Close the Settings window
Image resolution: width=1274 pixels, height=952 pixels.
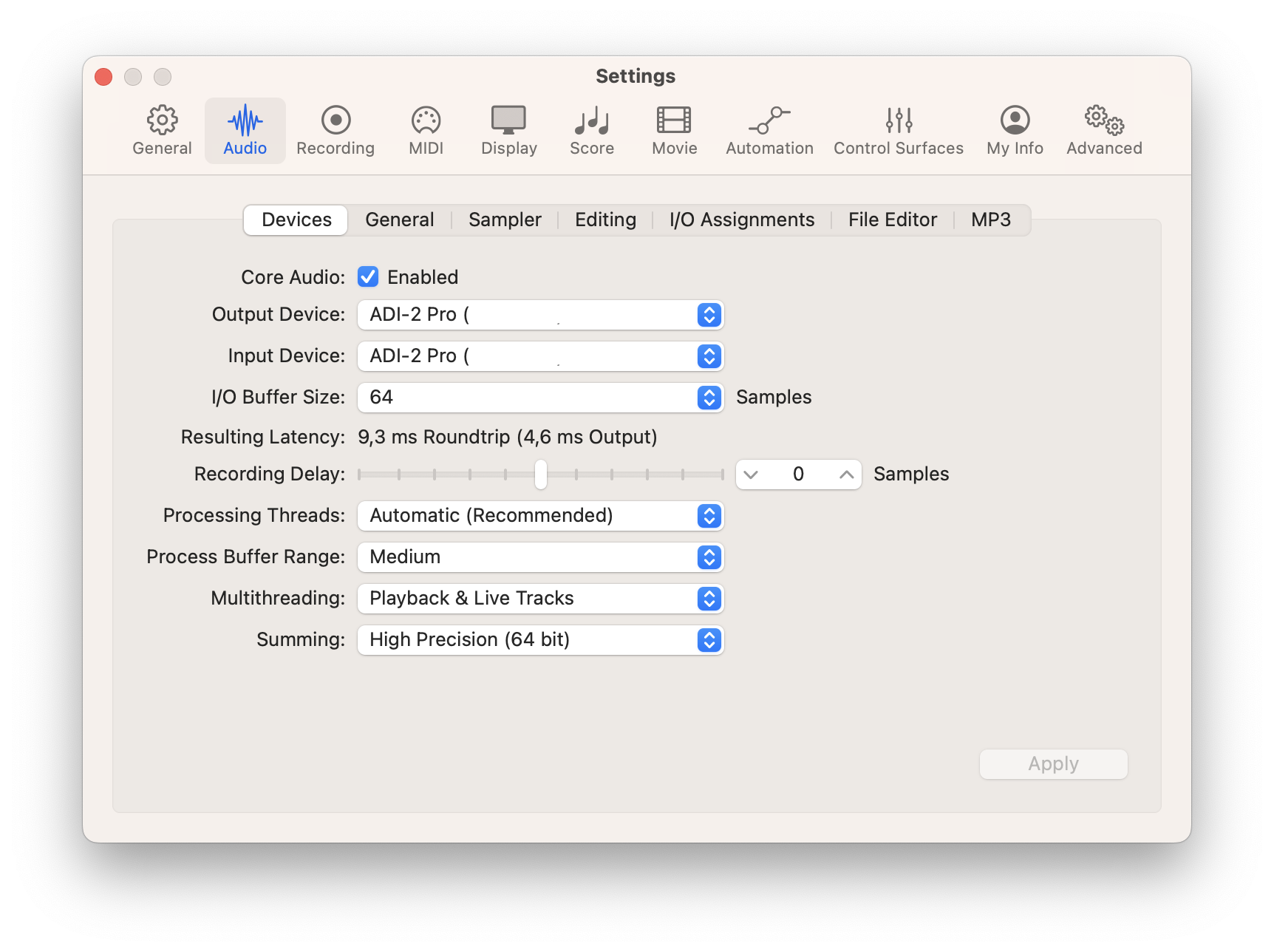pos(103,77)
